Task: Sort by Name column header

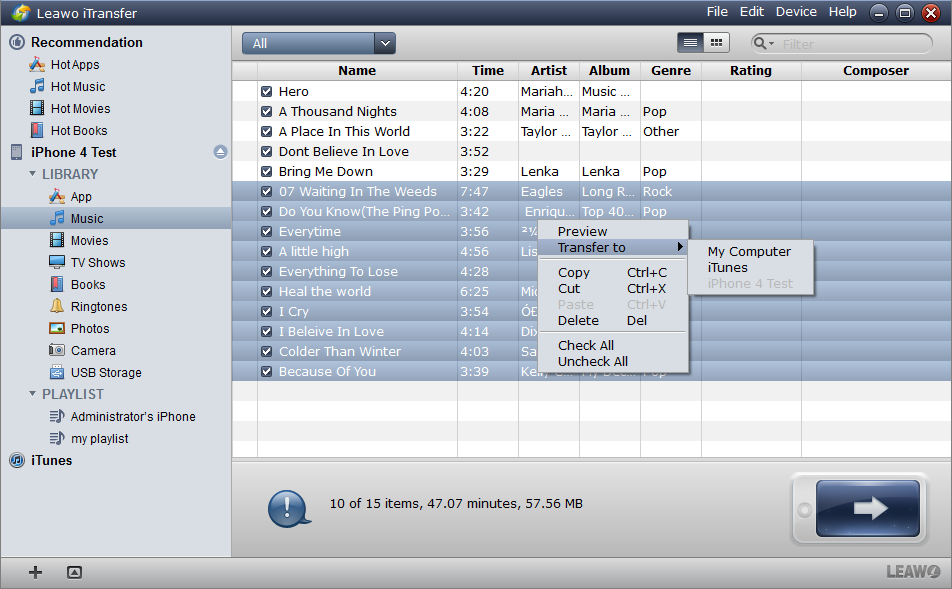Action: pyautogui.click(x=357, y=70)
